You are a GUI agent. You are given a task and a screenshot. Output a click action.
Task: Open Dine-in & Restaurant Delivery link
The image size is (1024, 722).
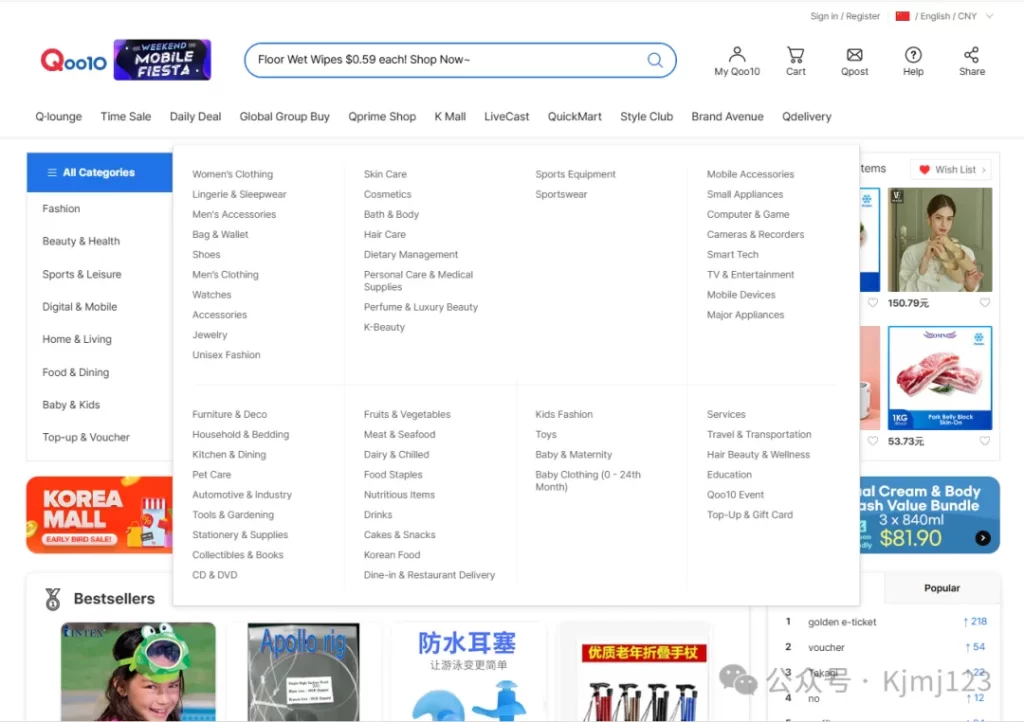(429, 575)
